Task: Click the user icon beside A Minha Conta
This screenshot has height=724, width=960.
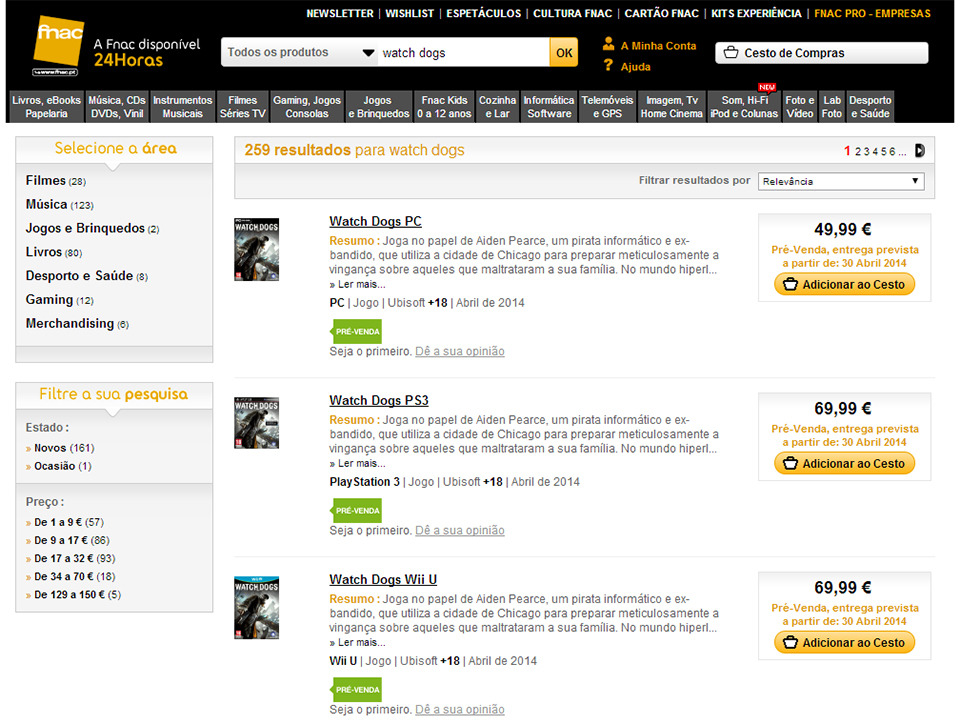Action: [x=608, y=45]
